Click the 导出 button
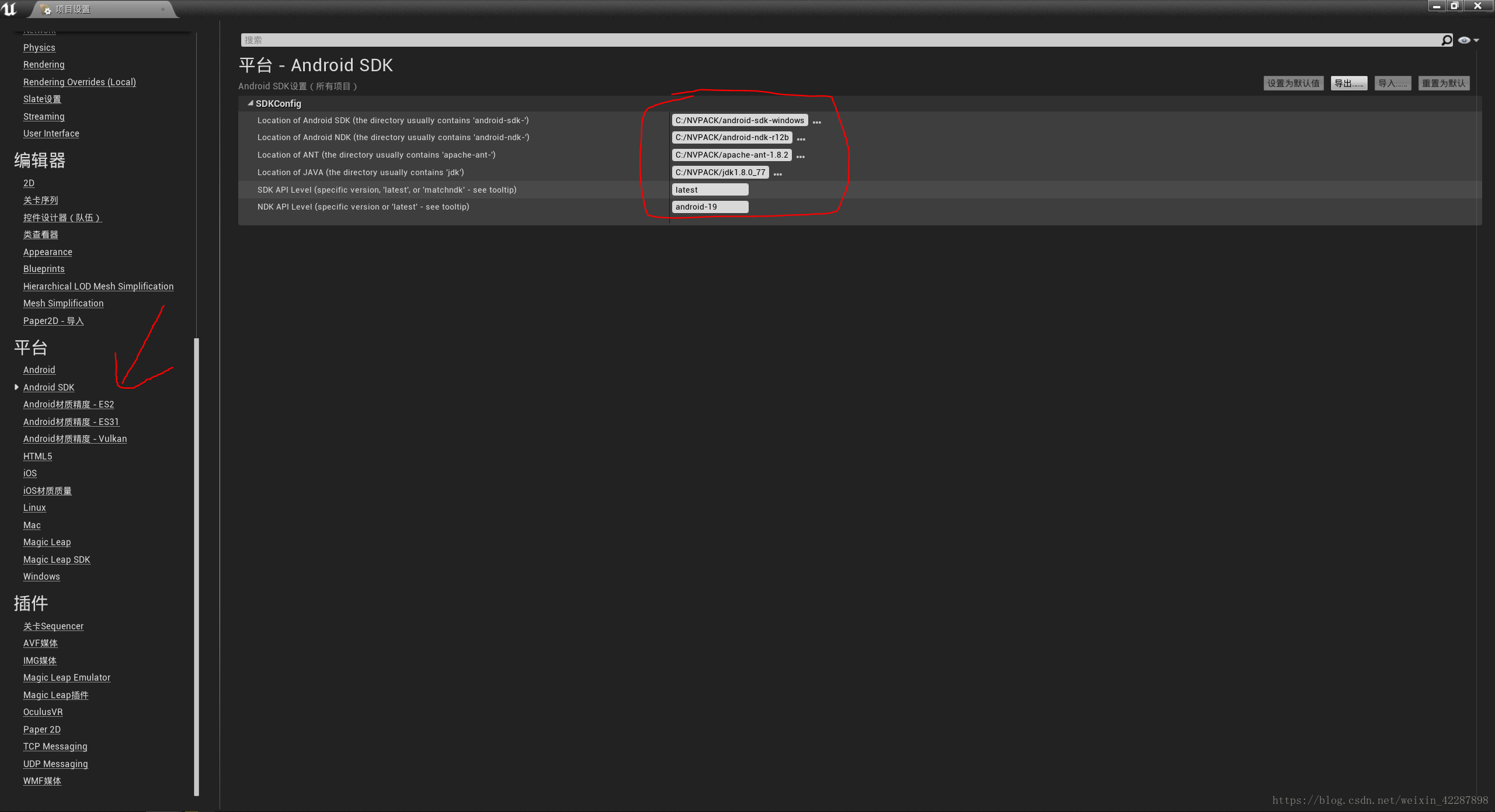The image size is (1495, 812). pos(1349,83)
